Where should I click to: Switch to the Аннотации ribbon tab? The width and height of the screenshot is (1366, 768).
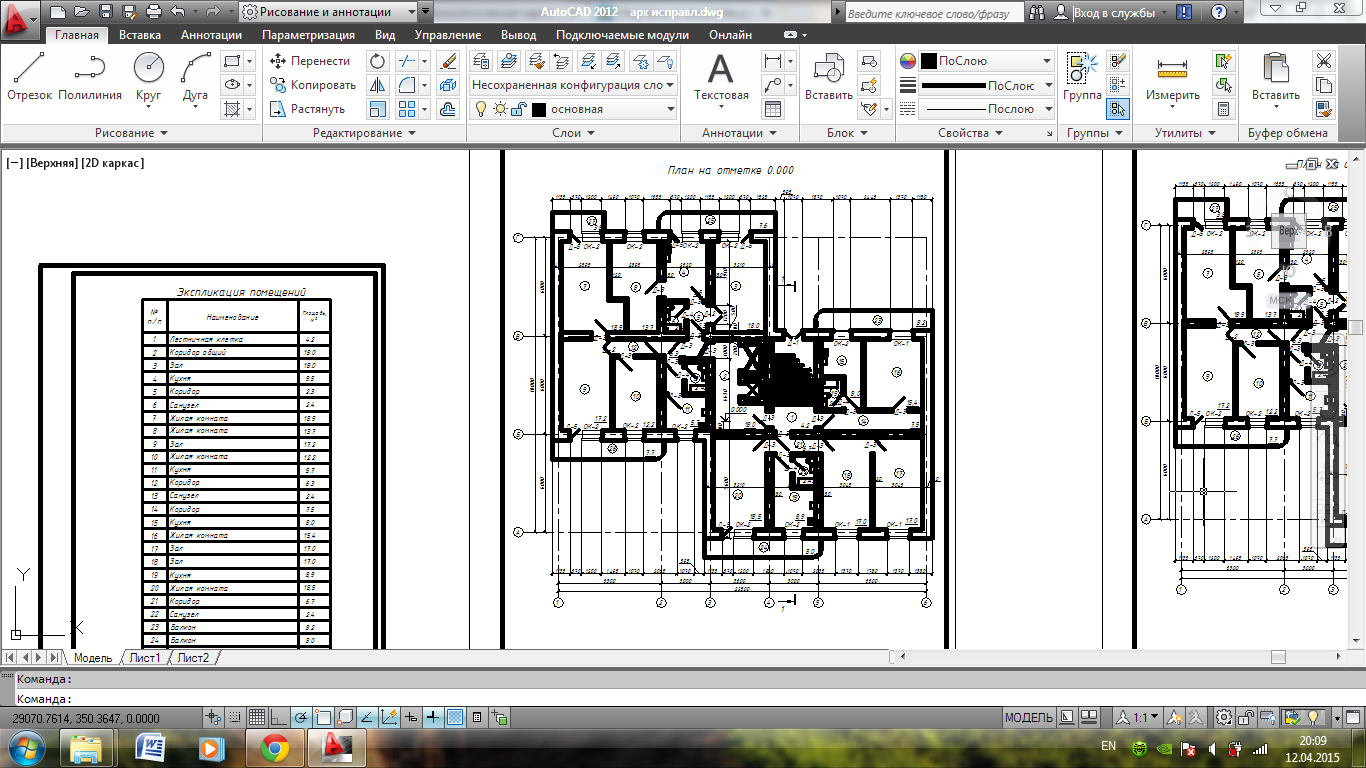pyautogui.click(x=211, y=35)
